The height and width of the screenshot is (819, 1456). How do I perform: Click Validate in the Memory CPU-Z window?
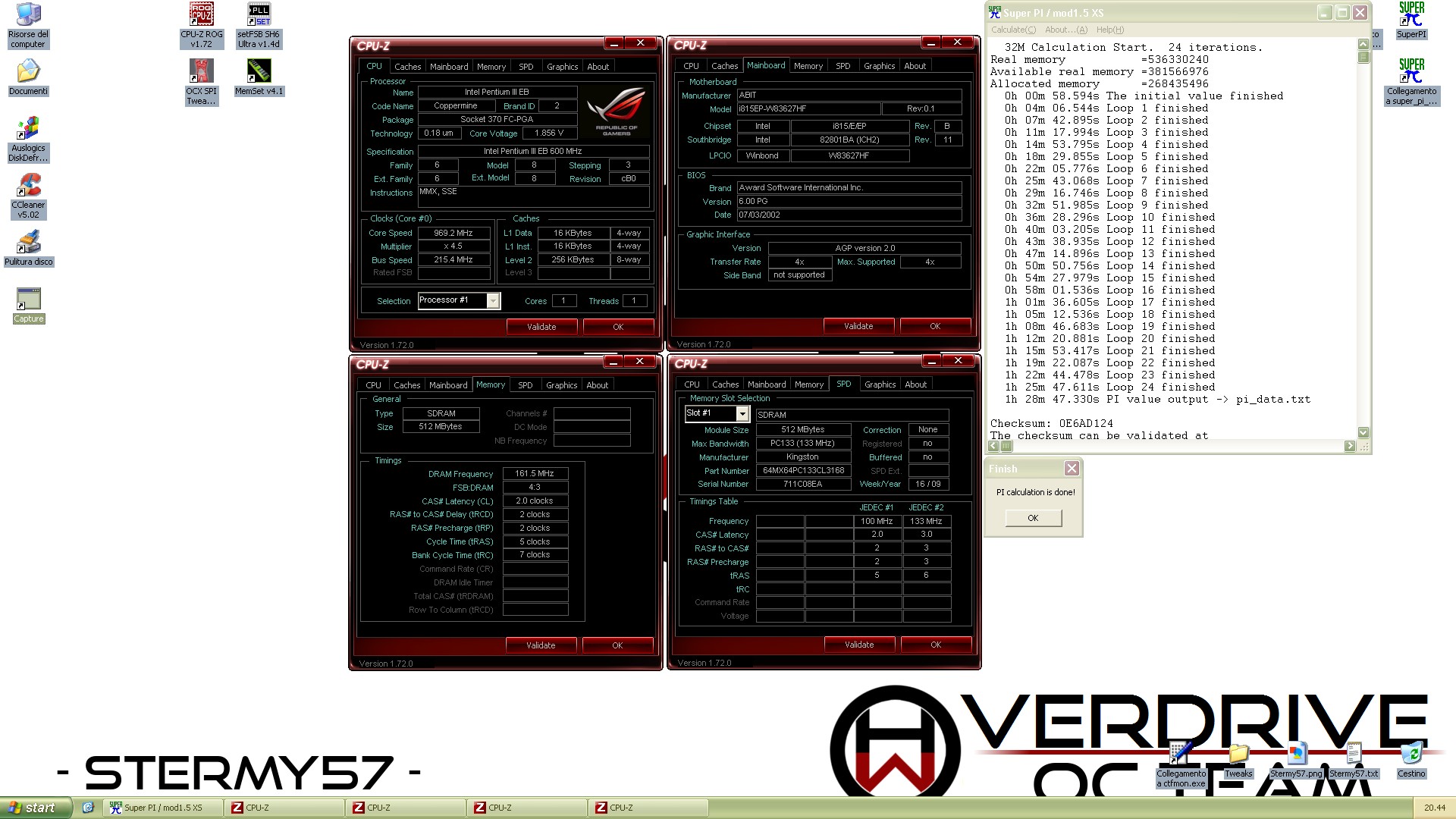[x=541, y=645]
